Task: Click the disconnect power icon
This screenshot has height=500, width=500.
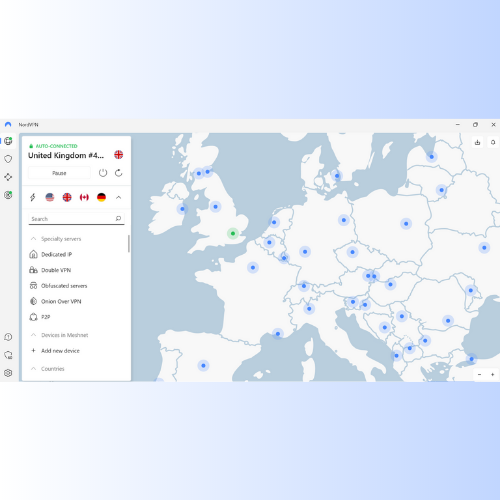Action: click(103, 173)
